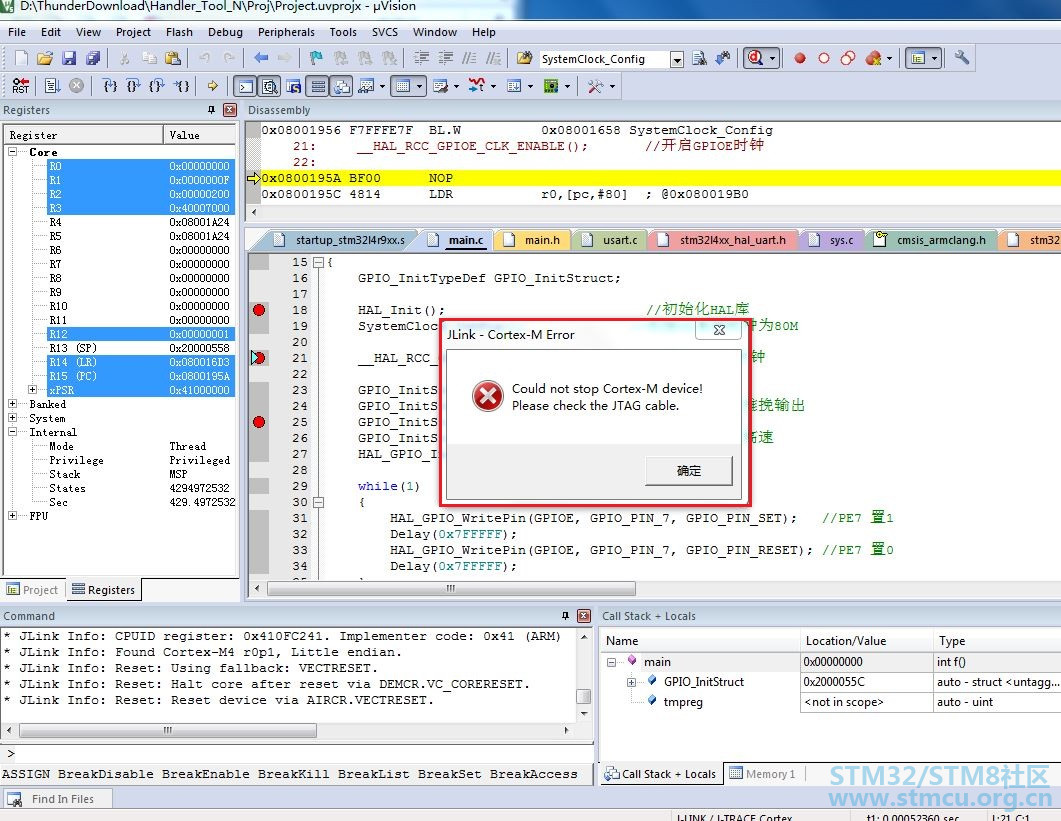Screen dimensions: 1061x821
Task: Click the Symbols Window icon
Action: (x=294, y=87)
